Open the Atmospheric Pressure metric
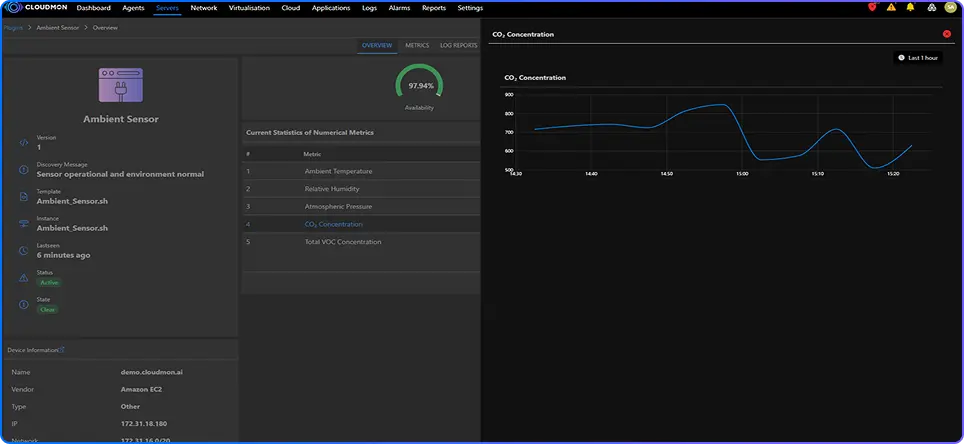 pos(339,207)
